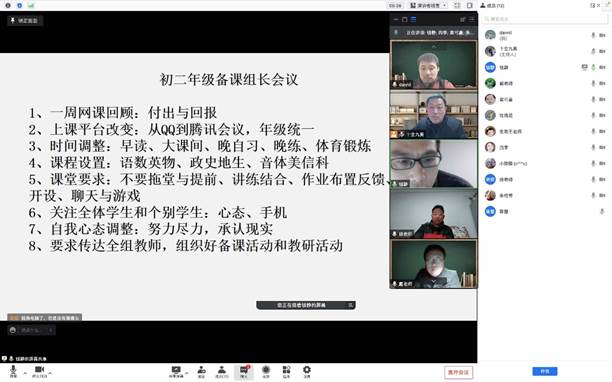This screenshot has width=612, height=382.
Task: Click the fullscreen icon in top bar
Action: point(457,5)
